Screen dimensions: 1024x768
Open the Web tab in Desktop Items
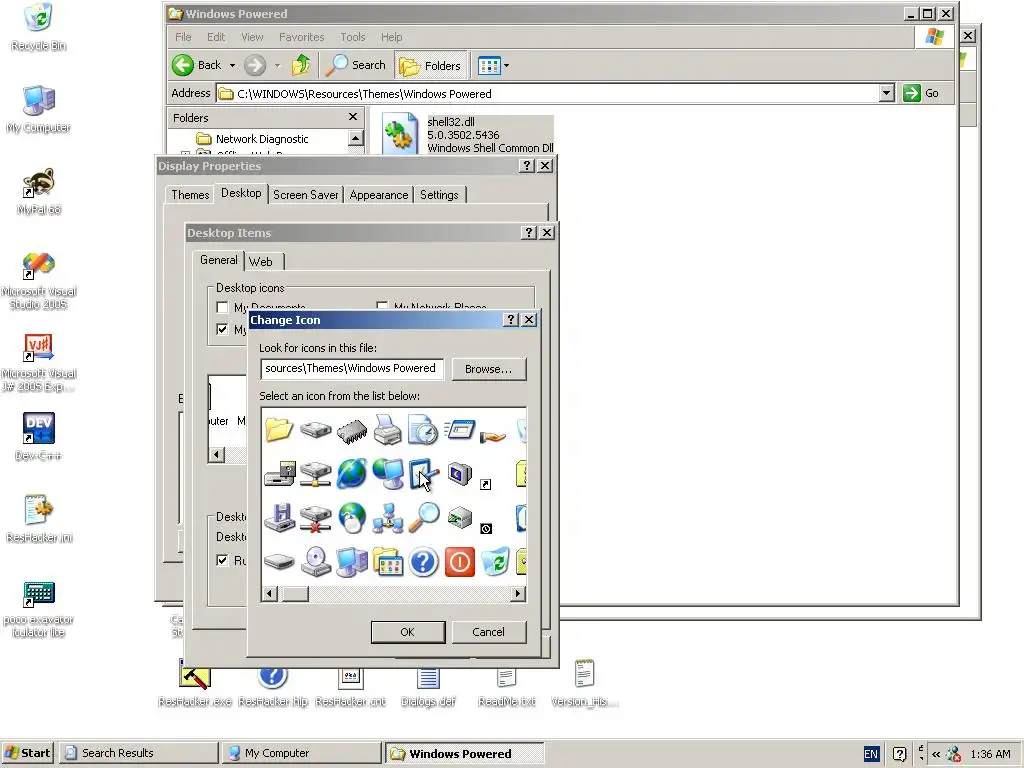pos(261,262)
